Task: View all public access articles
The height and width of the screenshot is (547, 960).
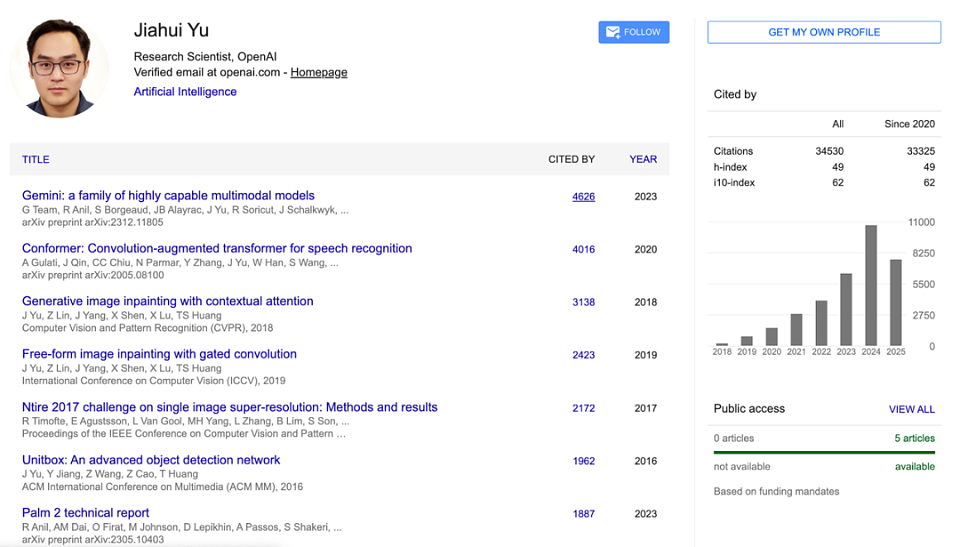Action: 912,409
